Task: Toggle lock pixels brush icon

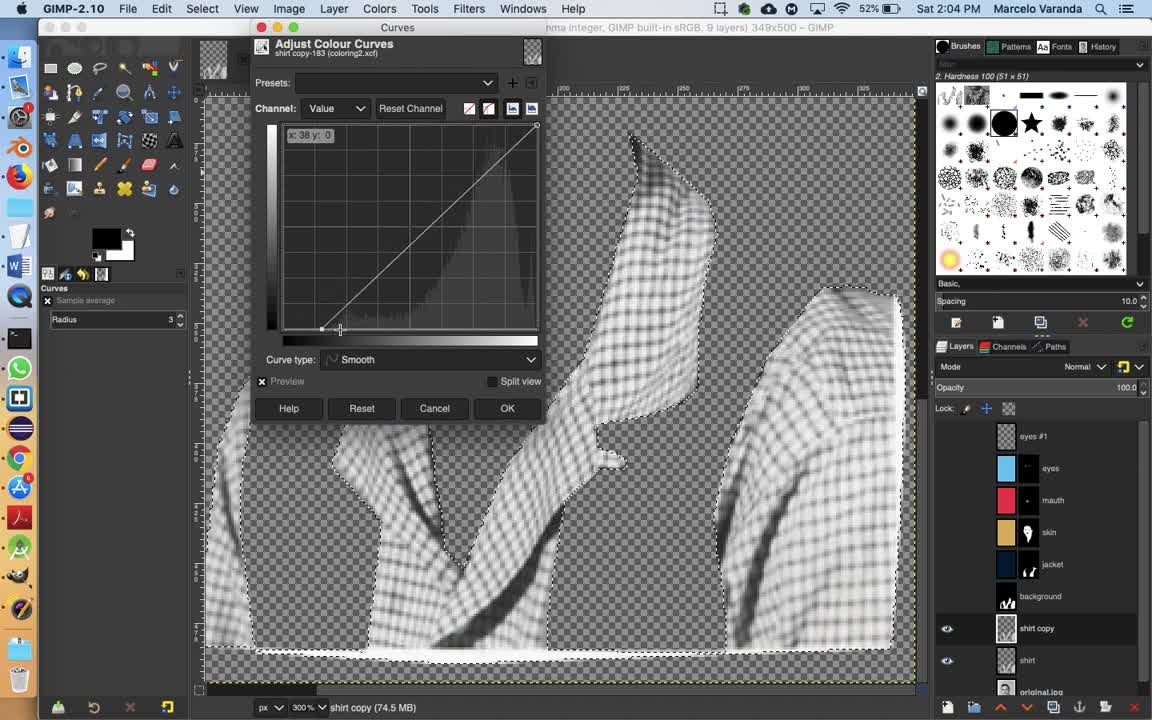Action: click(966, 409)
